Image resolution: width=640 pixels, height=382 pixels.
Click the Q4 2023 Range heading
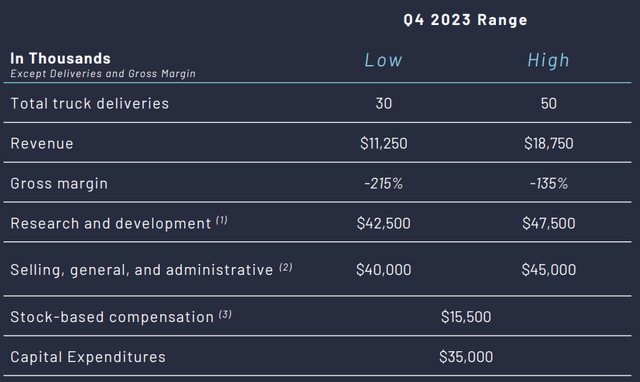coord(465,20)
